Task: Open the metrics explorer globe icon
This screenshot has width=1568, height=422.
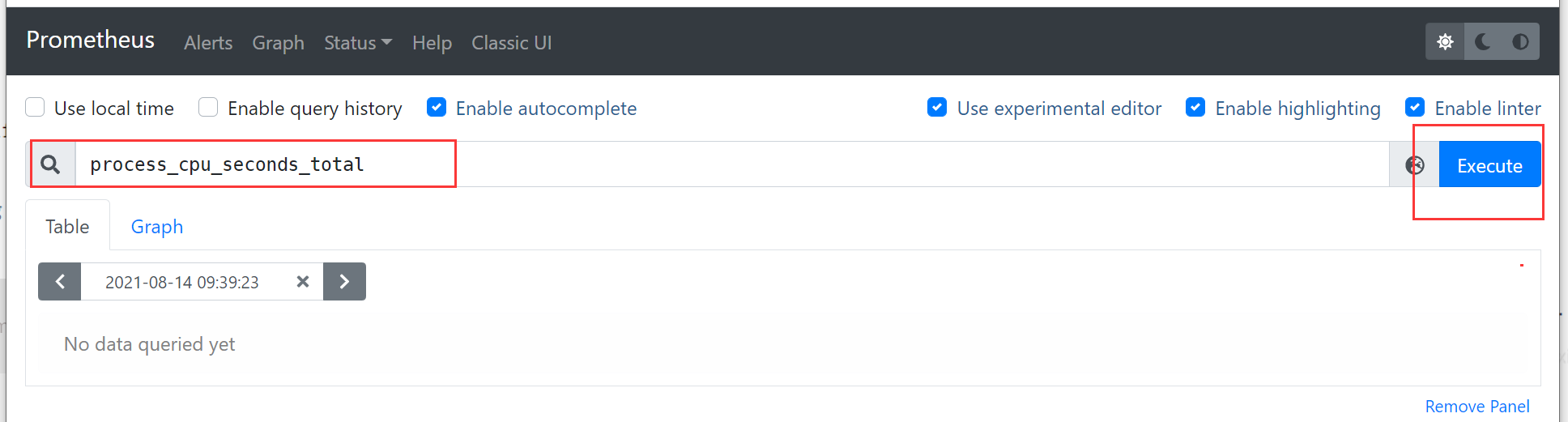Action: tap(1414, 165)
